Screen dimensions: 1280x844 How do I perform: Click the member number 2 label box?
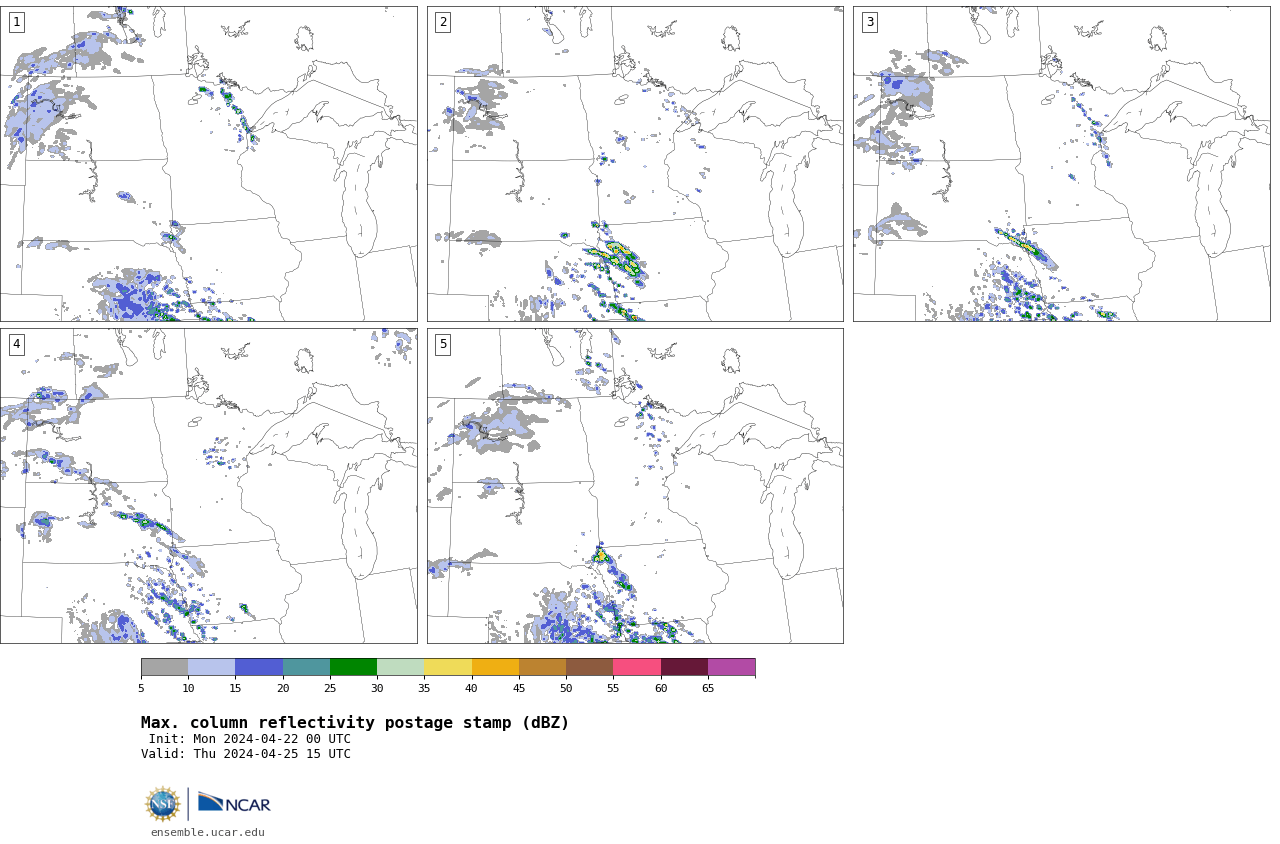(443, 22)
